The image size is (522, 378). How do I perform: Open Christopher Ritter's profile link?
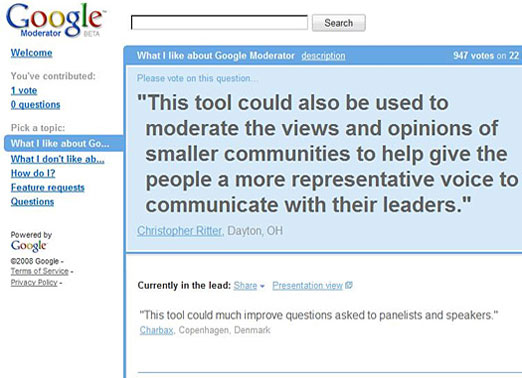tap(180, 231)
